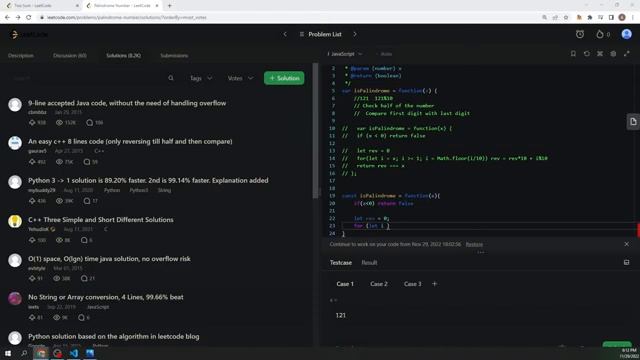Comments icon on 9-line Java solution

(x=89, y=122)
